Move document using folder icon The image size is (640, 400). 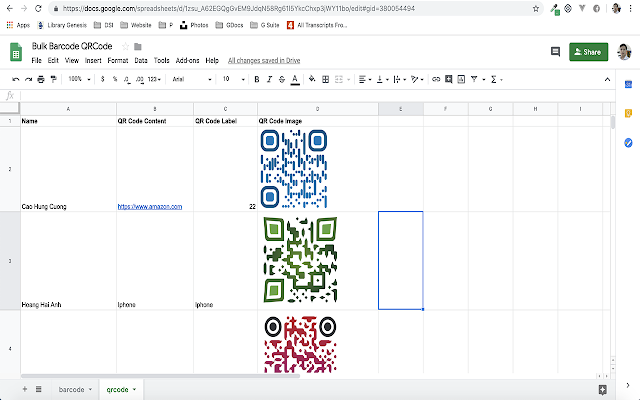pos(138,47)
